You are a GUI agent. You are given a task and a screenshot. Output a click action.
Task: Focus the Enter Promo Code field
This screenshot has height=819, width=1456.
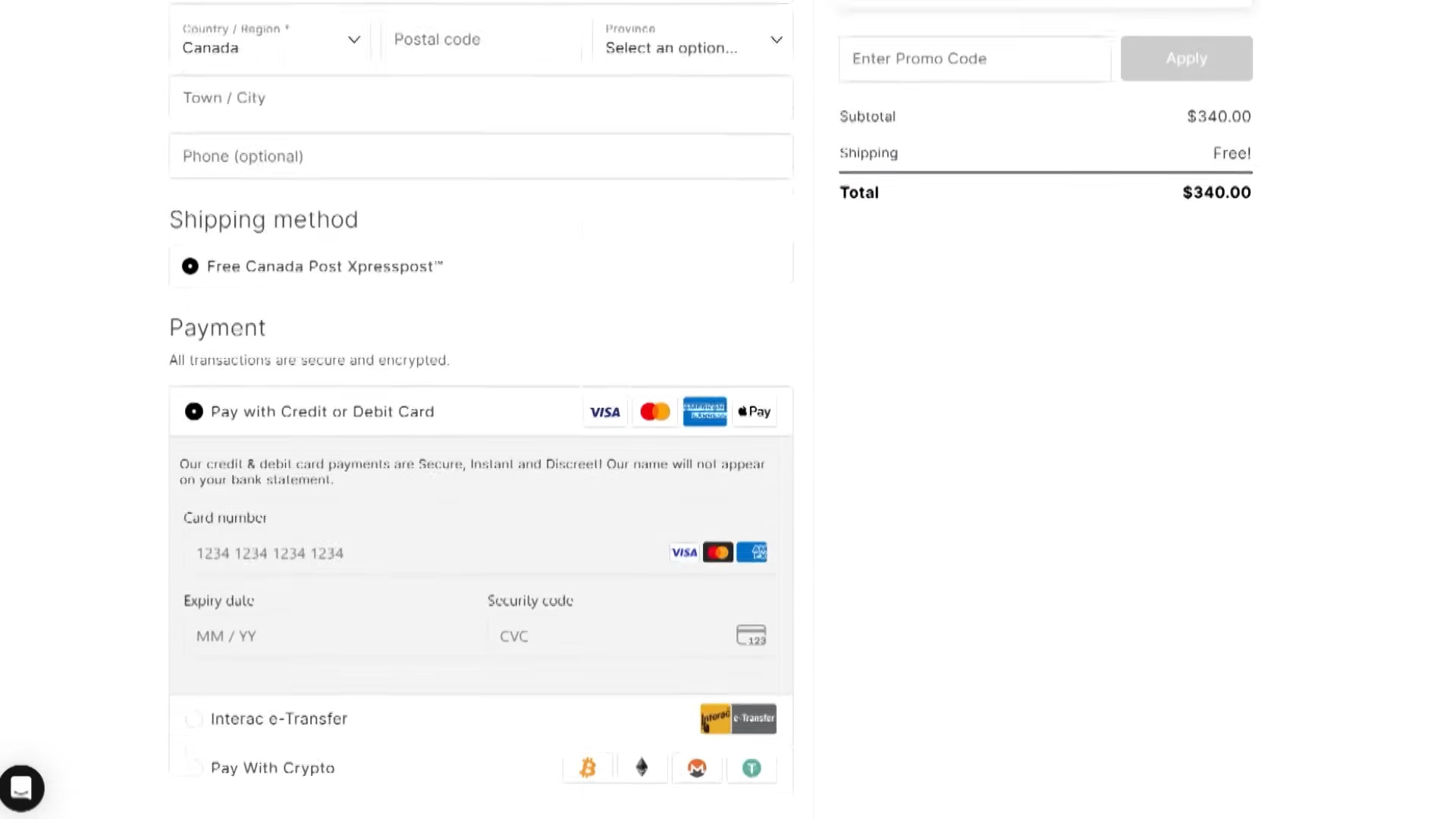click(x=974, y=58)
